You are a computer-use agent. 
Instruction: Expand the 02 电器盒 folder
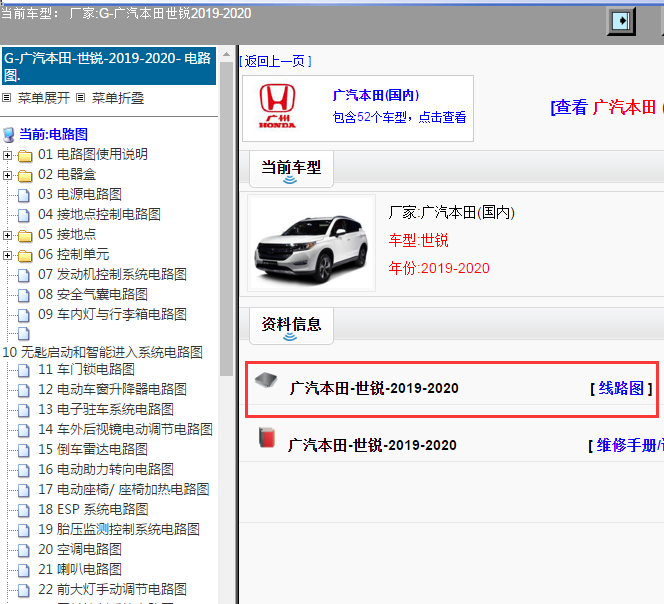click(7, 175)
